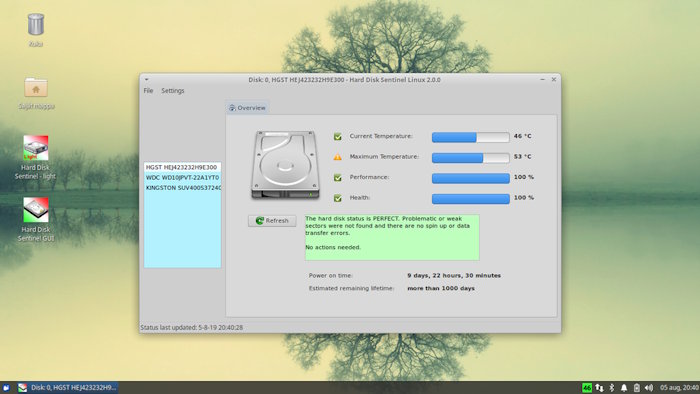This screenshot has height=394, width=700.
Task: Click the Maximum Temperature warning triangle icon
Action: pos(338,157)
